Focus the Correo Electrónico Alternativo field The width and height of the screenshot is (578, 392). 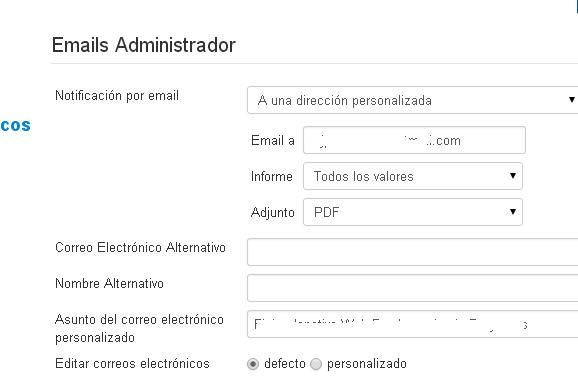point(412,252)
